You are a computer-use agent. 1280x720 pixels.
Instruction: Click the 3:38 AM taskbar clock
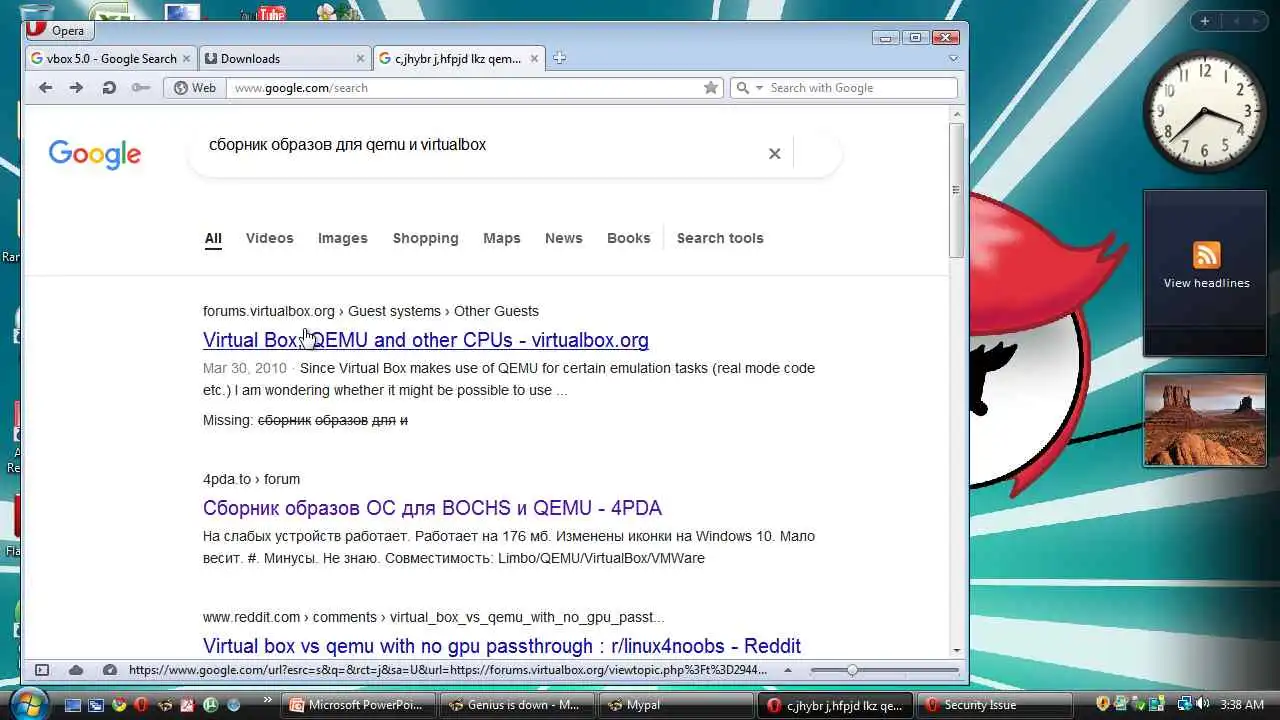coord(1240,705)
